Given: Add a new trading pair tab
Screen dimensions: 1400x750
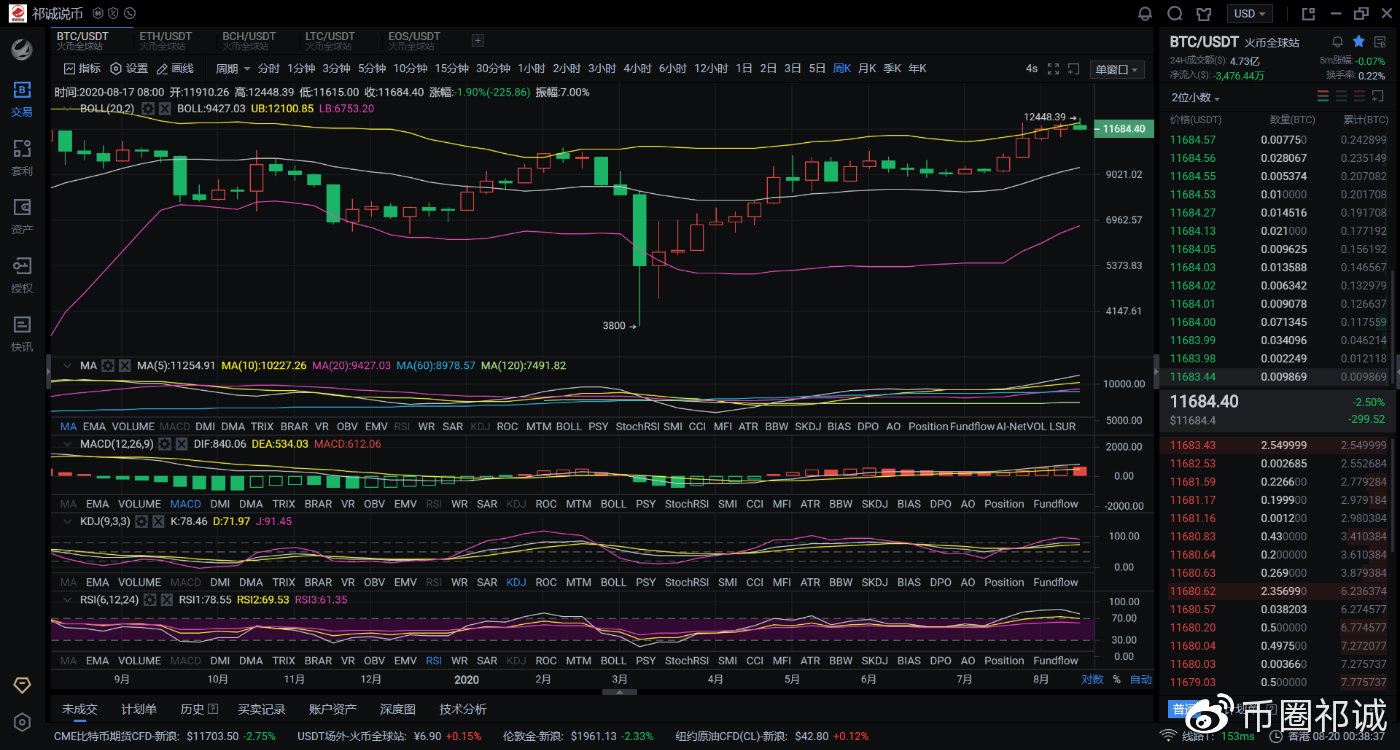Looking at the screenshot, I should (x=478, y=40).
